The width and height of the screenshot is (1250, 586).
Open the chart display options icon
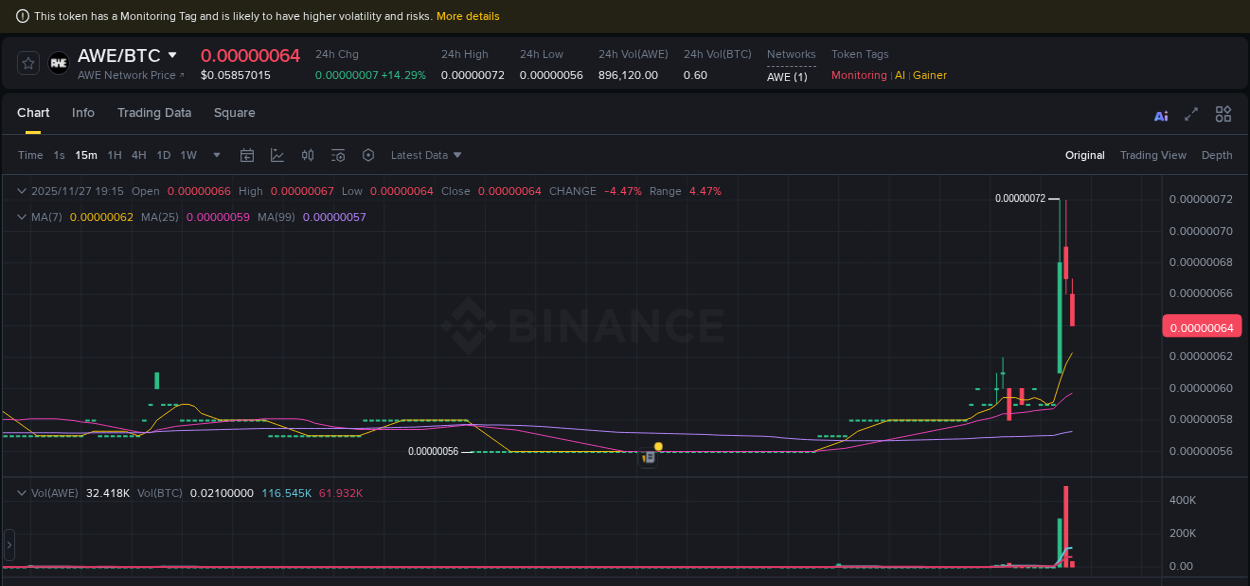click(337, 155)
